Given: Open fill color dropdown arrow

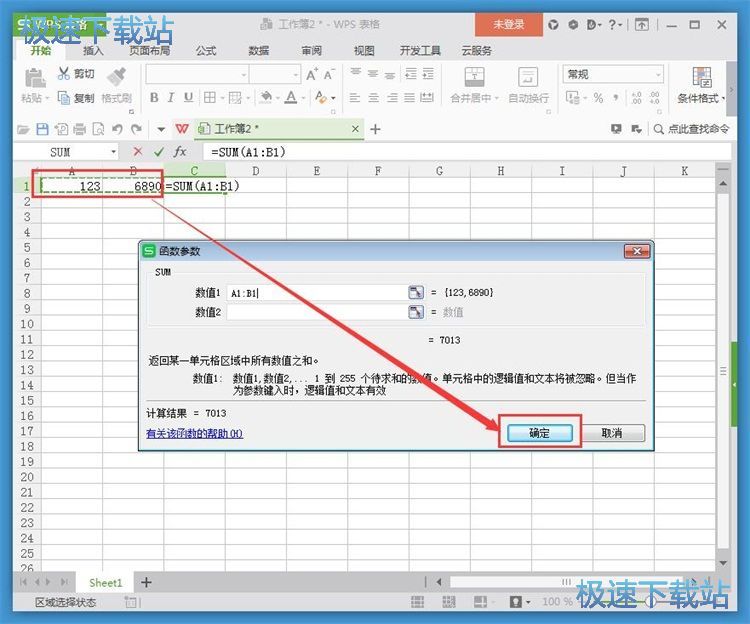Looking at the screenshot, I should [277, 98].
